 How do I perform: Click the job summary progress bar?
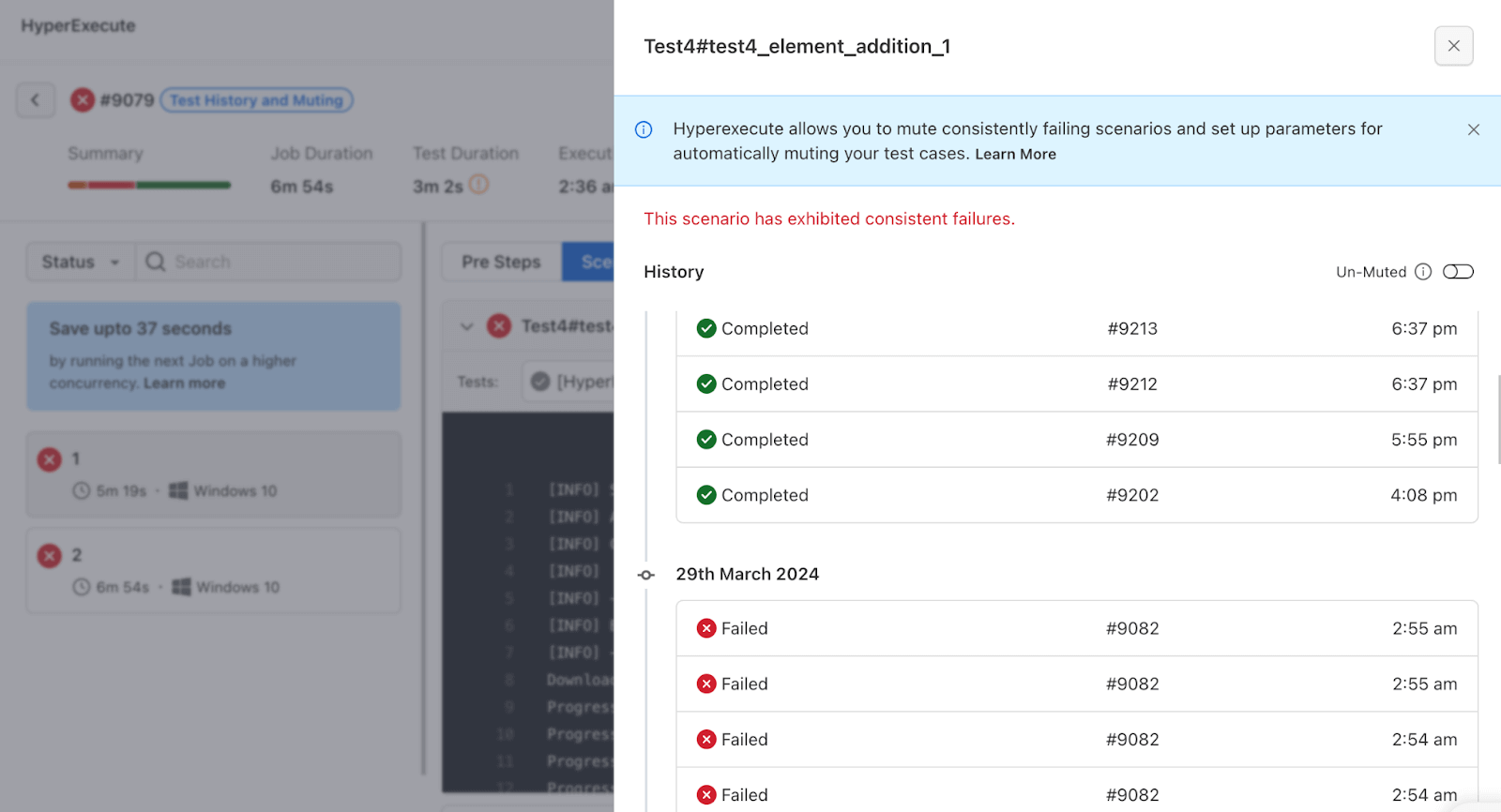pos(149,186)
